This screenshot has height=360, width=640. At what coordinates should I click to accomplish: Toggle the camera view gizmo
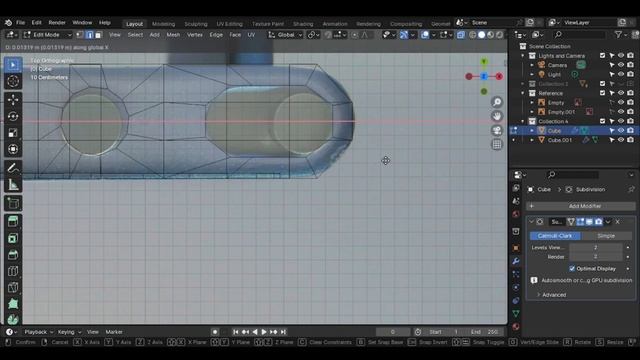tap(497, 130)
